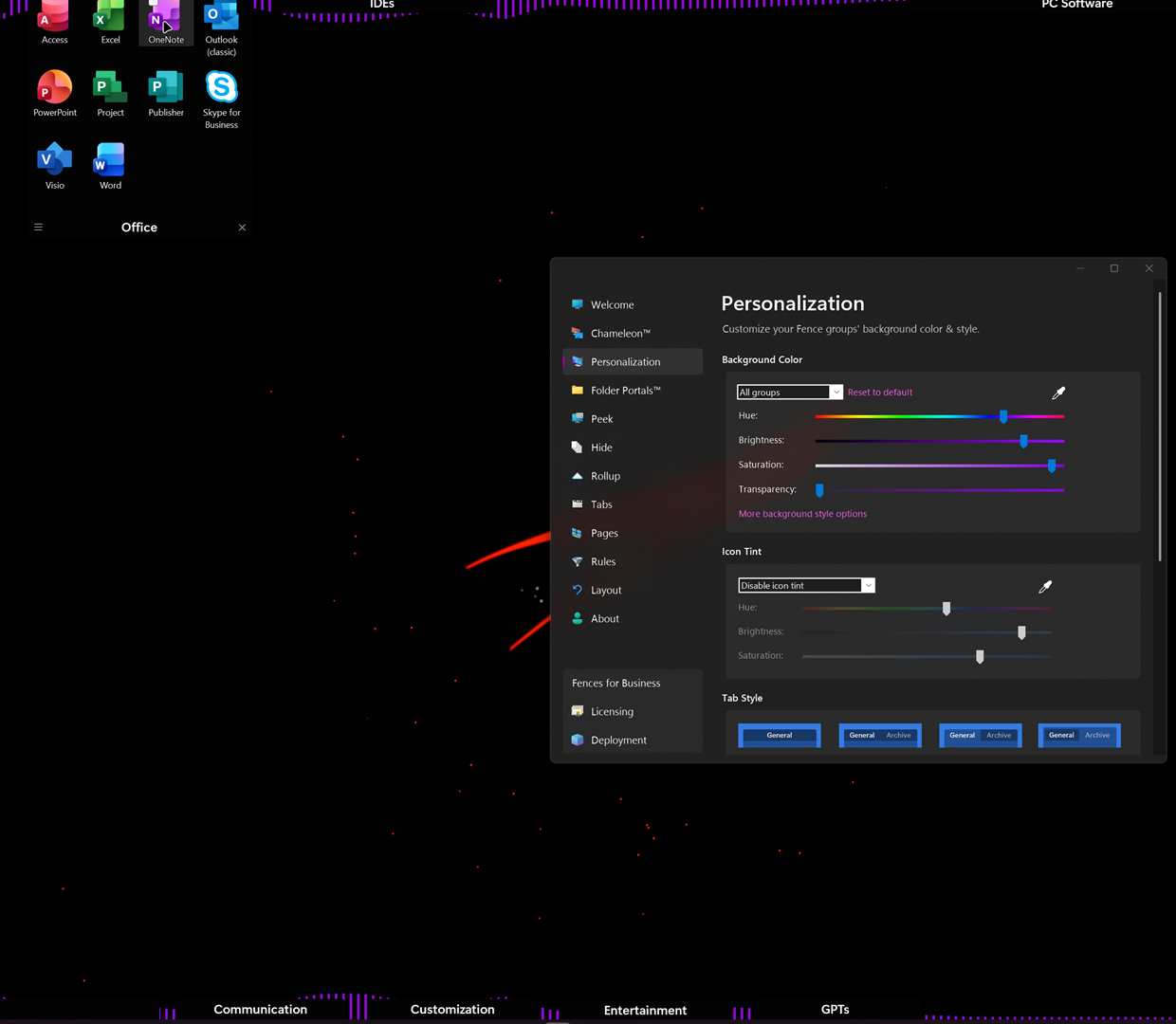Select the first General tab style
This screenshot has width=1176, height=1024.
780,736
